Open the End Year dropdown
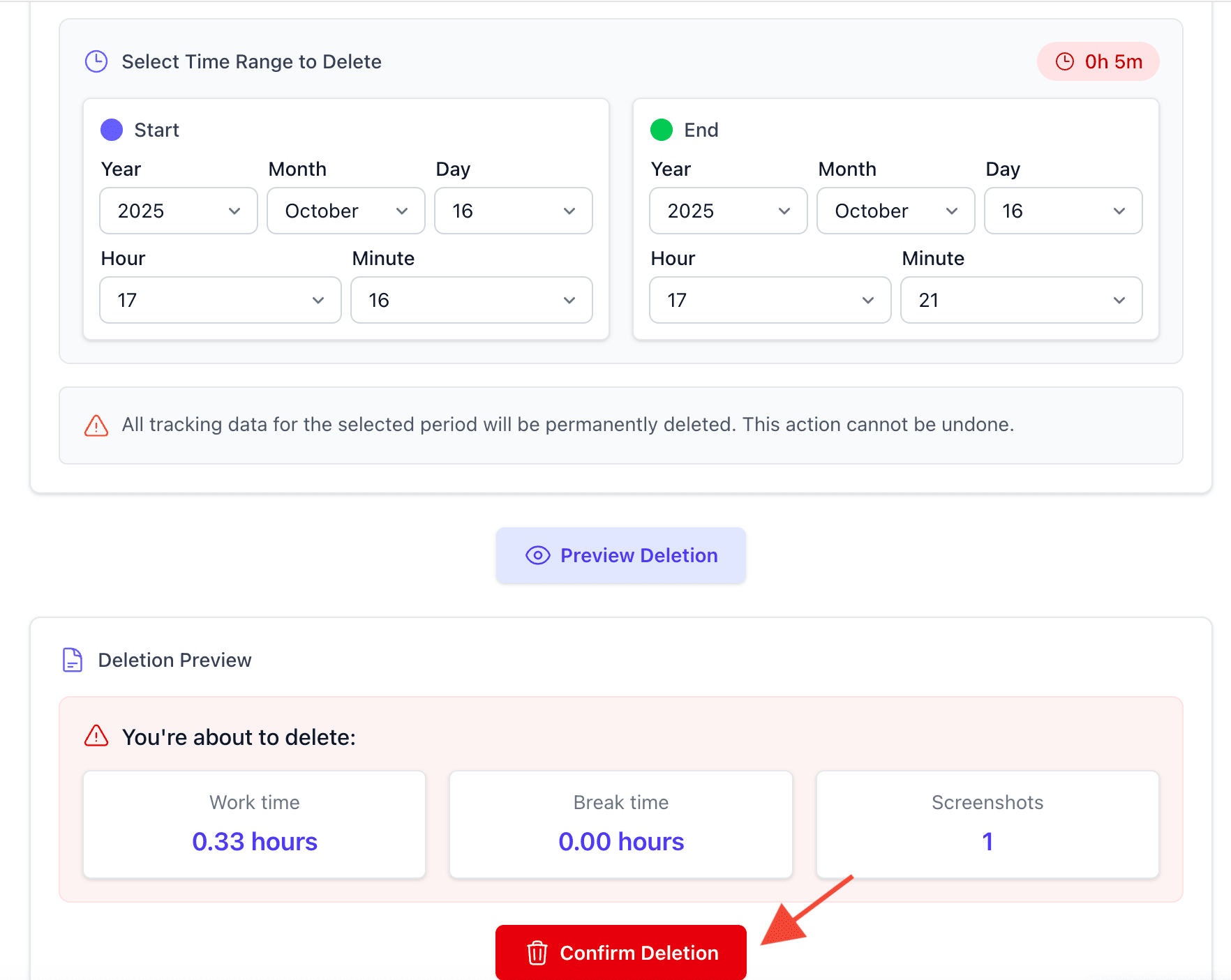The height and width of the screenshot is (980, 1231). (x=728, y=211)
